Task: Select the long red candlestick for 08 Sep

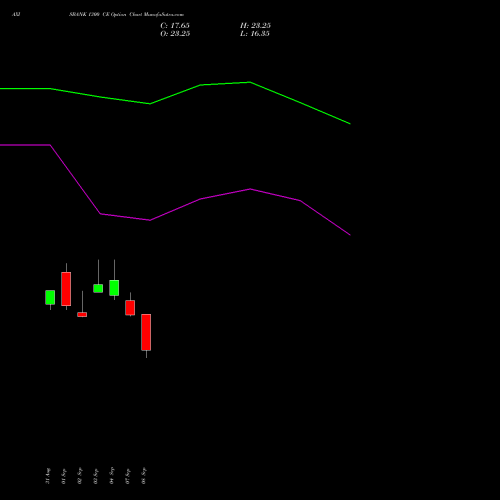Action: click(x=146, y=332)
